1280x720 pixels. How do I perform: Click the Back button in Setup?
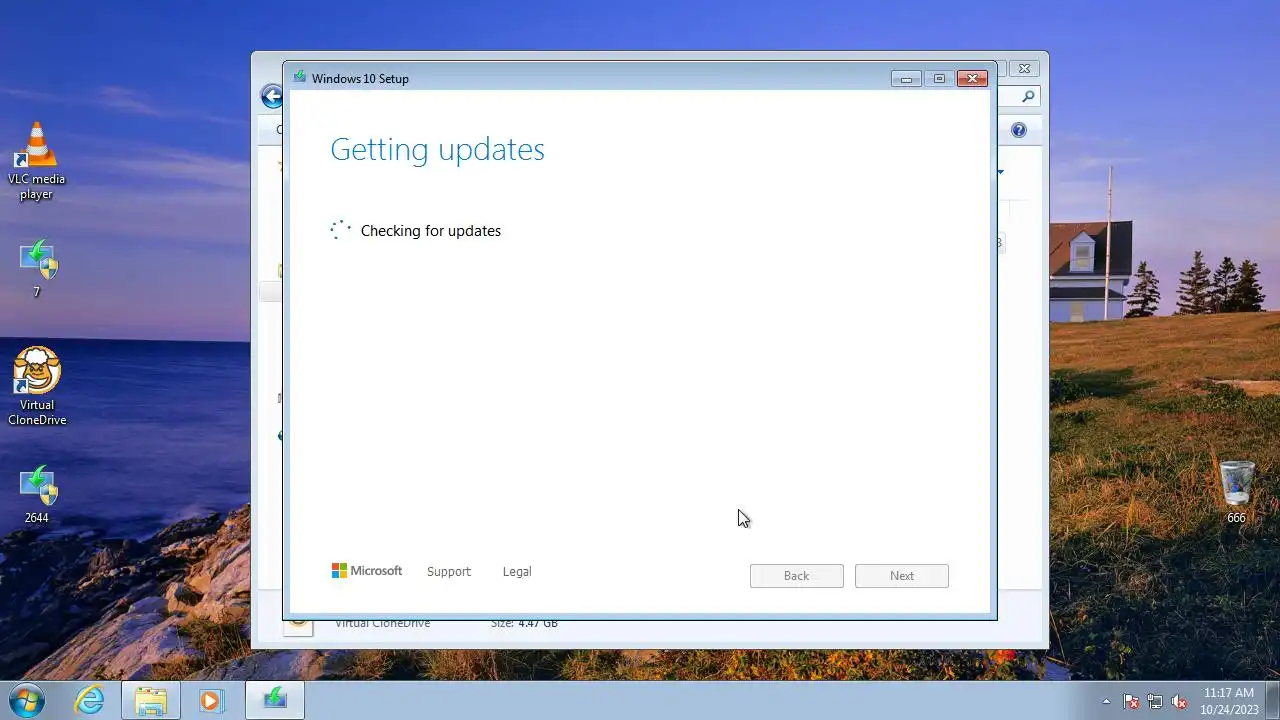point(797,576)
